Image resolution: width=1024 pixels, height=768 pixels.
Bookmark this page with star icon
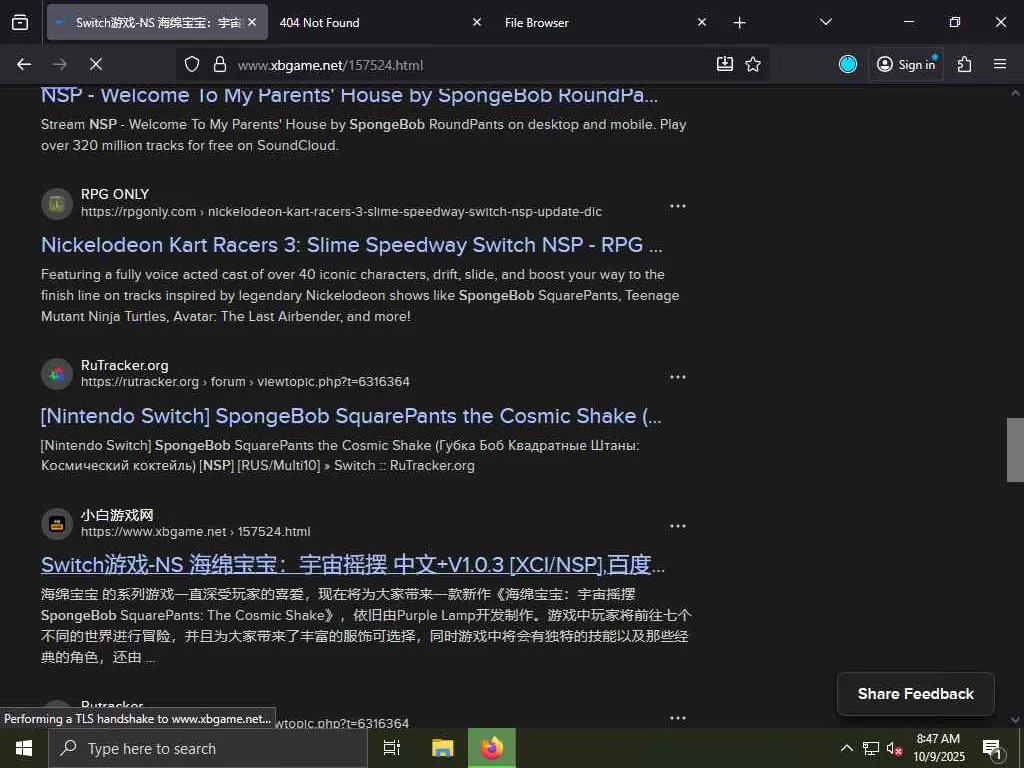[x=753, y=64]
